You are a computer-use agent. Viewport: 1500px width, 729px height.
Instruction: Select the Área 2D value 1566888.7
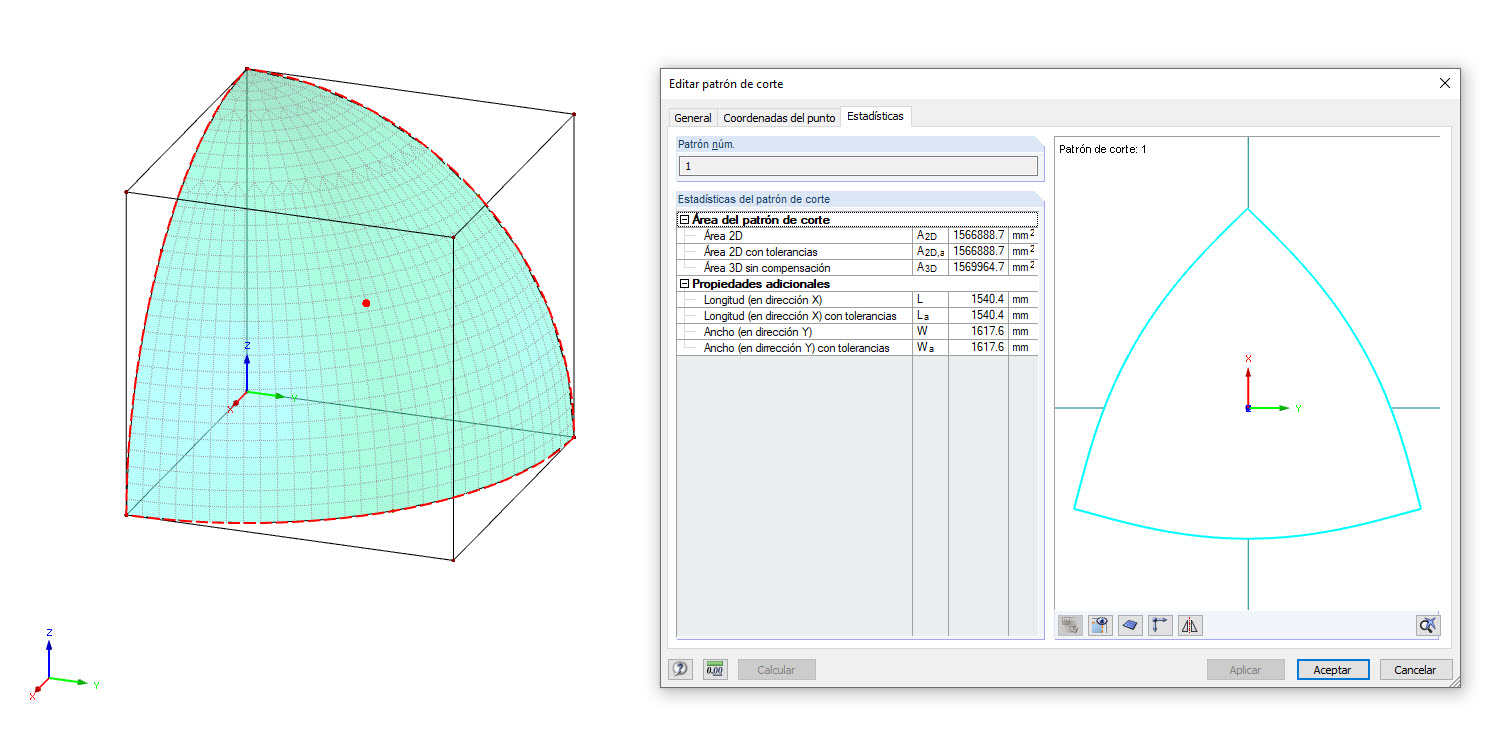pyautogui.click(x=978, y=236)
